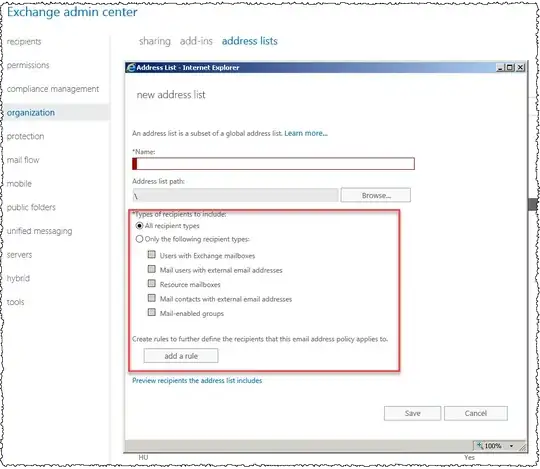Check Mail contacts with external email addresses
This screenshot has width=540, height=469.
click(152, 298)
